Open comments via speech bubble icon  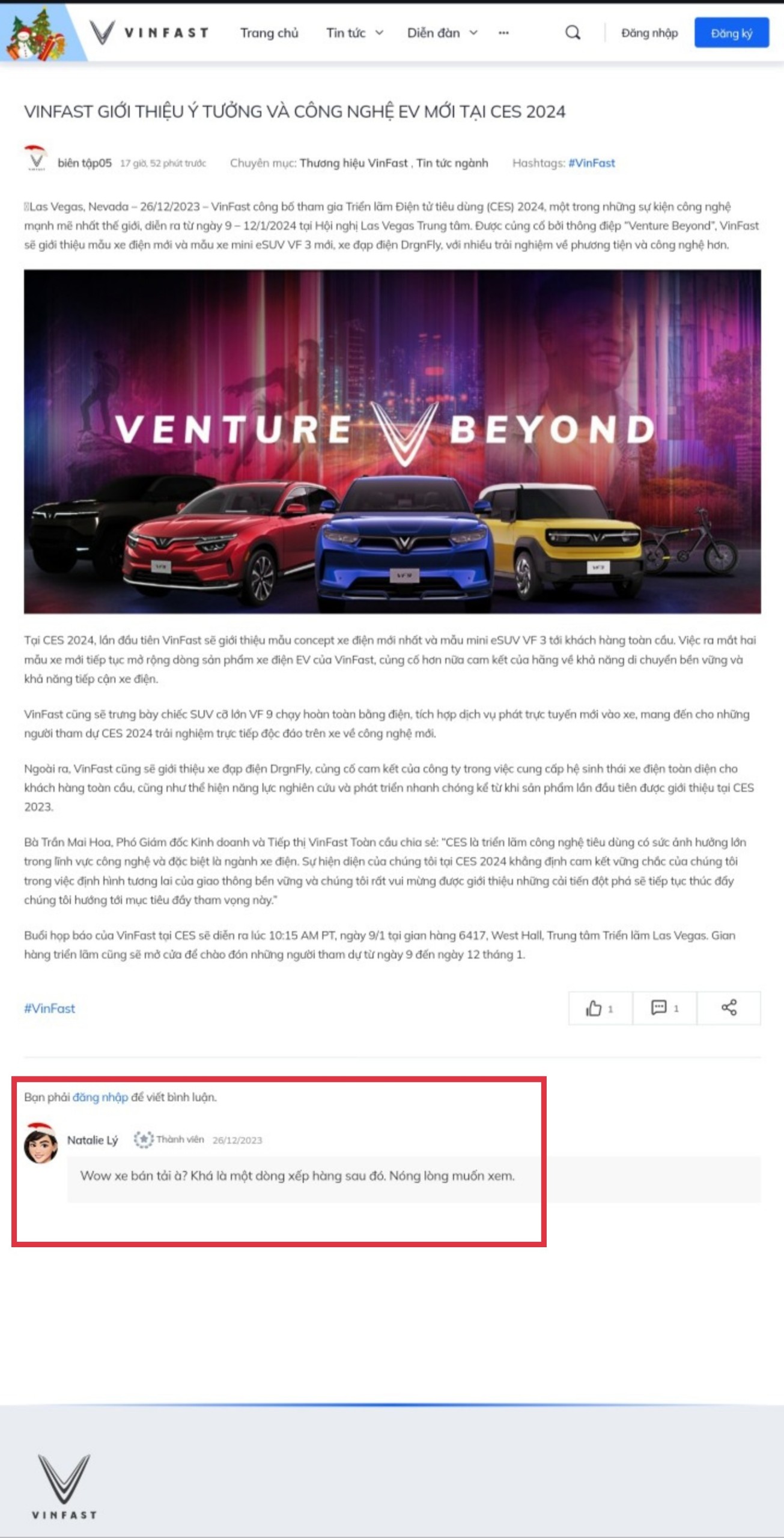664,1008
